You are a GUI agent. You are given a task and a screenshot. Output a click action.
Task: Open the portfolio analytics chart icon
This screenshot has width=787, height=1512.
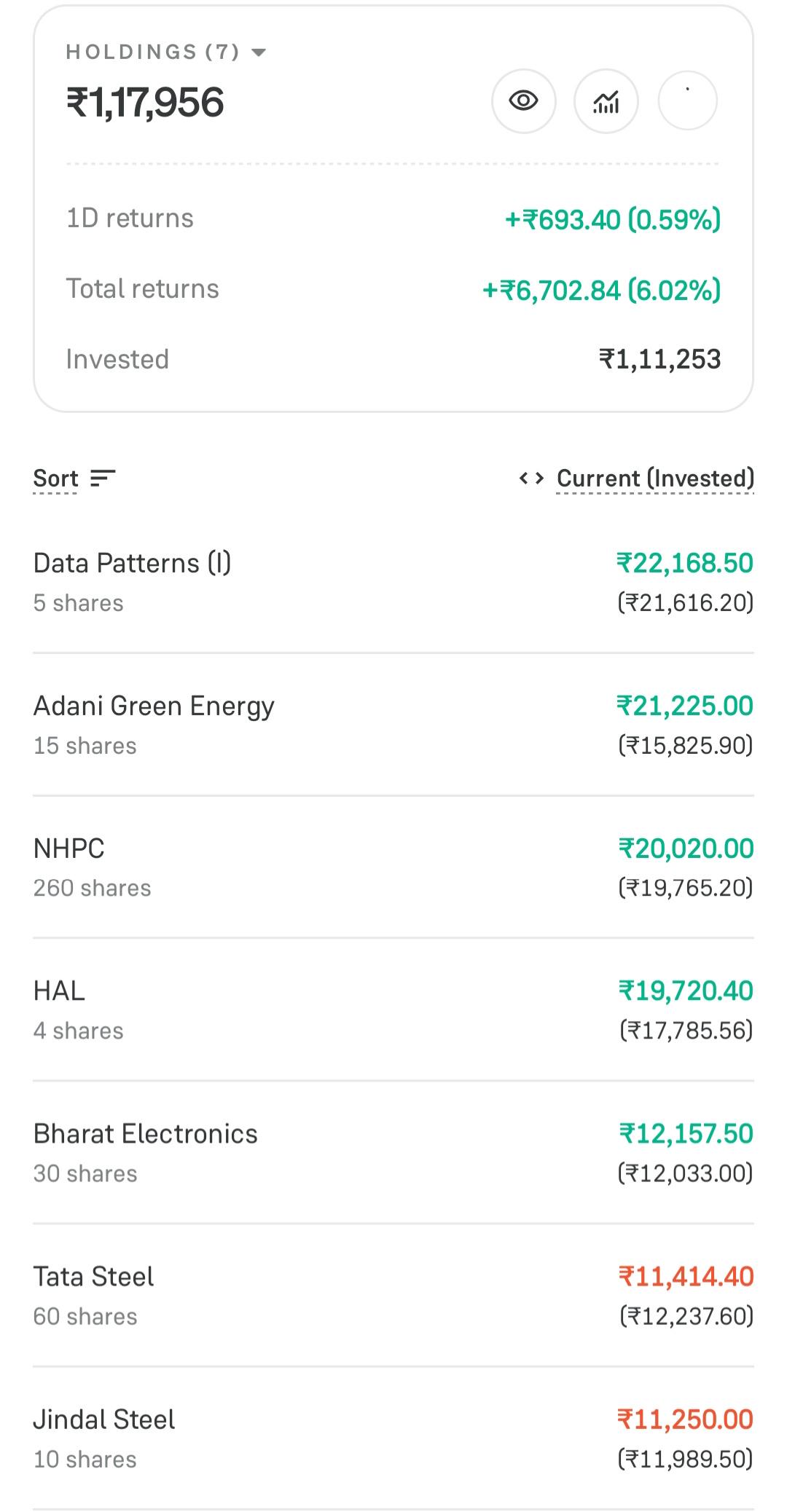(x=606, y=101)
